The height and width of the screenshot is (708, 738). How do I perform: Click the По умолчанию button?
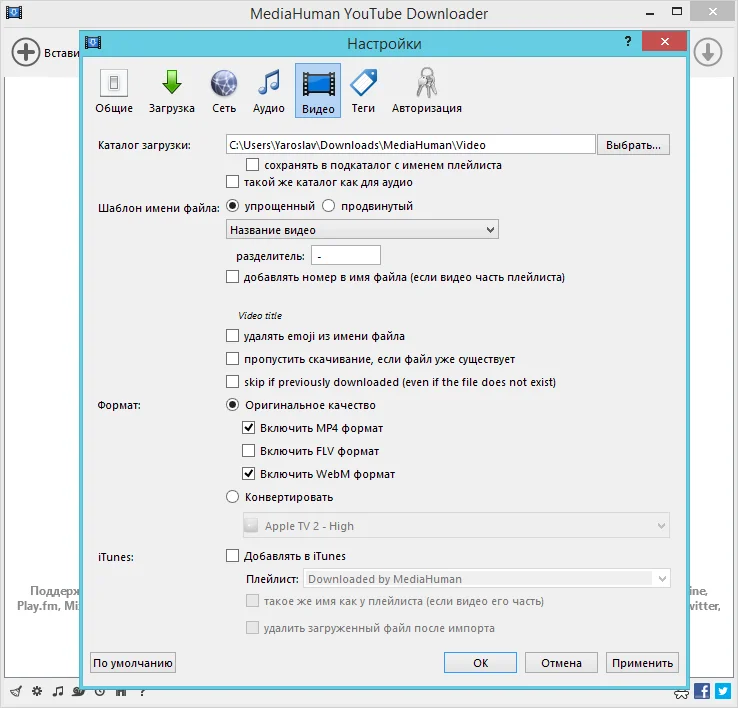[x=133, y=662]
